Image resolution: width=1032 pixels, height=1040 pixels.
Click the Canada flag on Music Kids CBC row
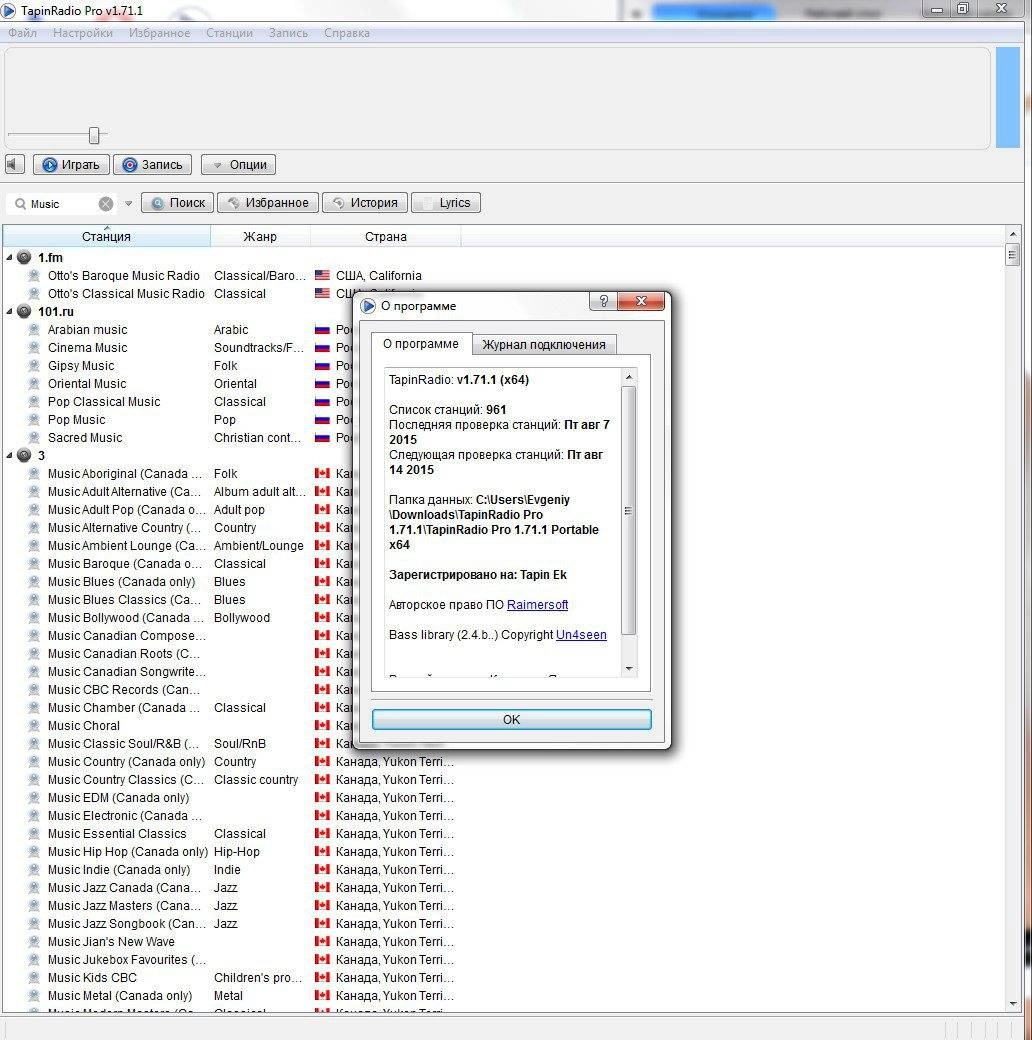tap(322, 978)
